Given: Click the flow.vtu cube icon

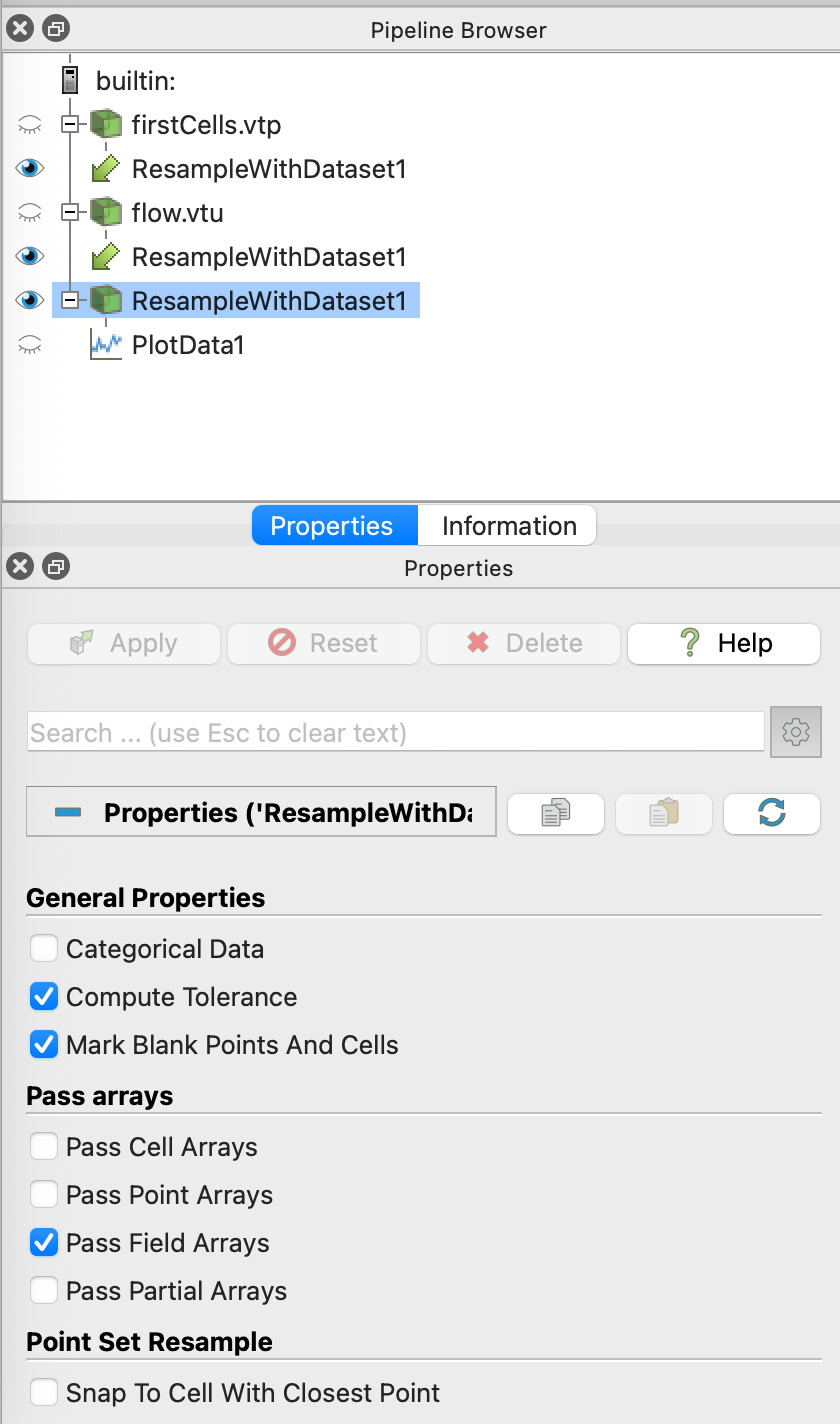Looking at the screenshot, I should click(x=105, y=213).
